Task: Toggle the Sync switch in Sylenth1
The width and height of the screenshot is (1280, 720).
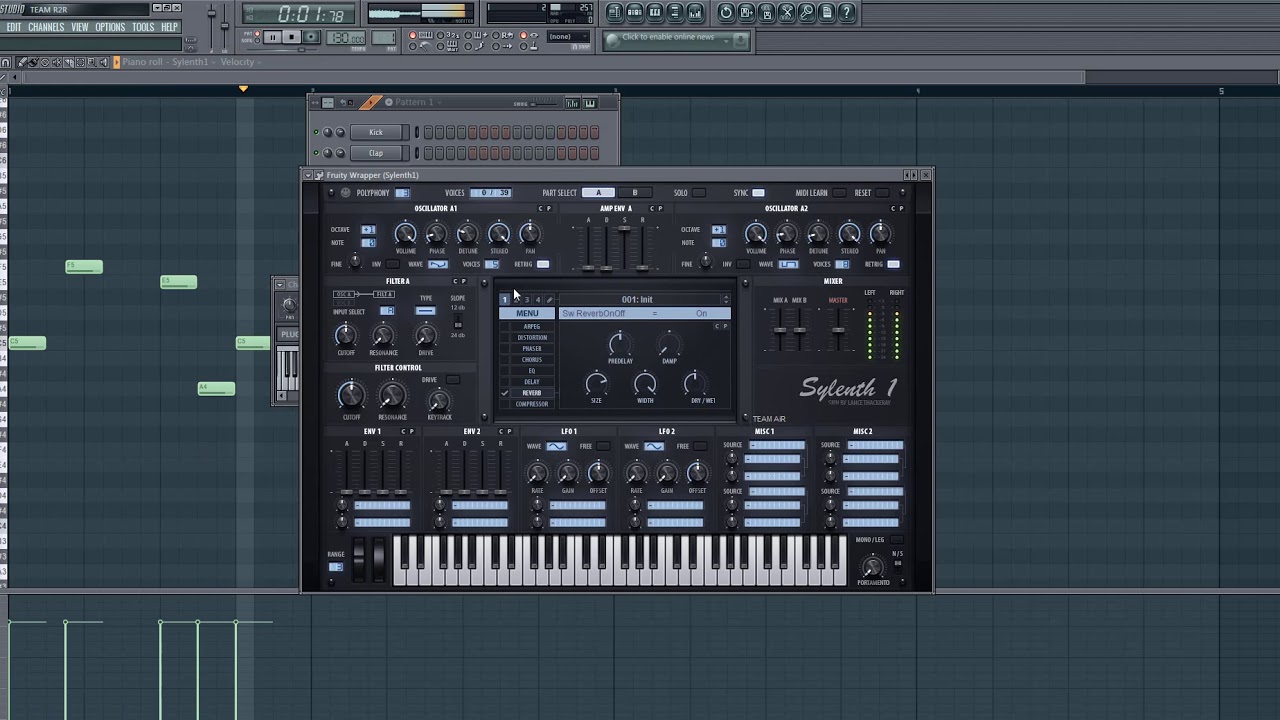Action: coord(758,193)
